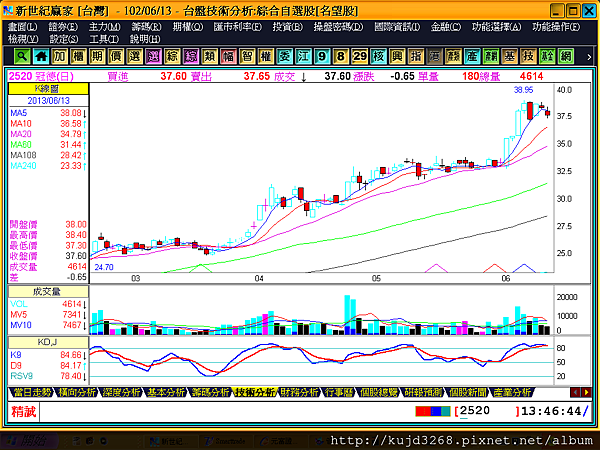
Task: Open the 畫面(L) menu
Action: tap(23, 27)
